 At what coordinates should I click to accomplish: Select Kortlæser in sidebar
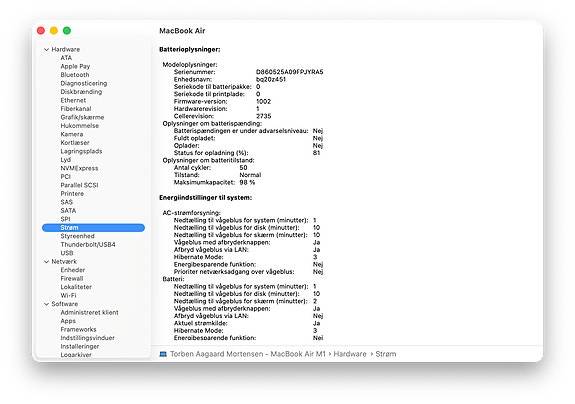coord(75,143)
